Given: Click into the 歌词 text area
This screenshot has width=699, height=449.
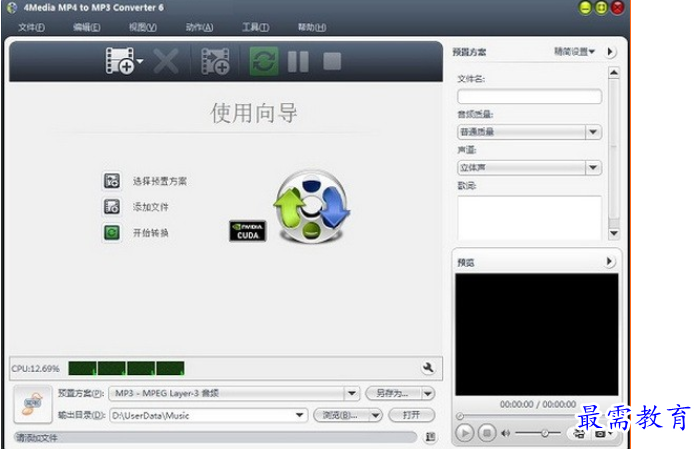Looking at the screenshot, I should pos(529,218).
